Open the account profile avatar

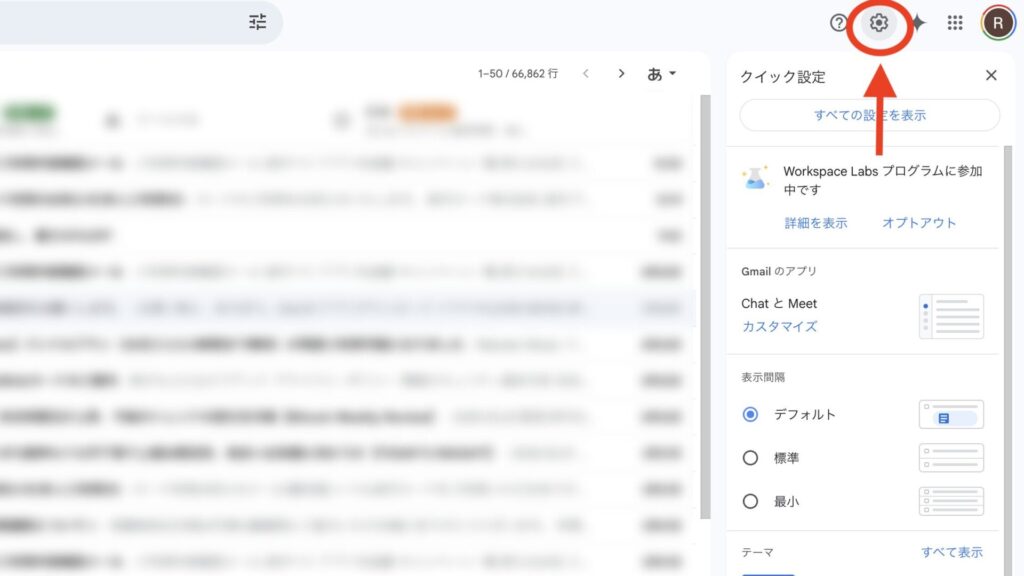[996, 22]
